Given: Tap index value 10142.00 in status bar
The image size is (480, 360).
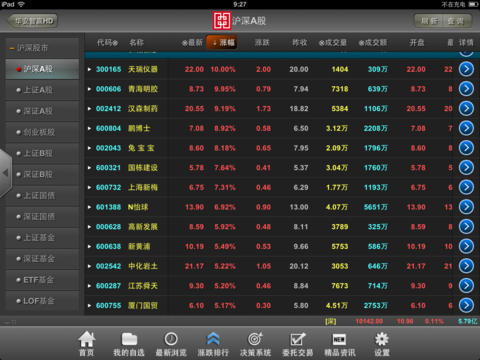Looking at the screenshot, I should tap(369, 321).
